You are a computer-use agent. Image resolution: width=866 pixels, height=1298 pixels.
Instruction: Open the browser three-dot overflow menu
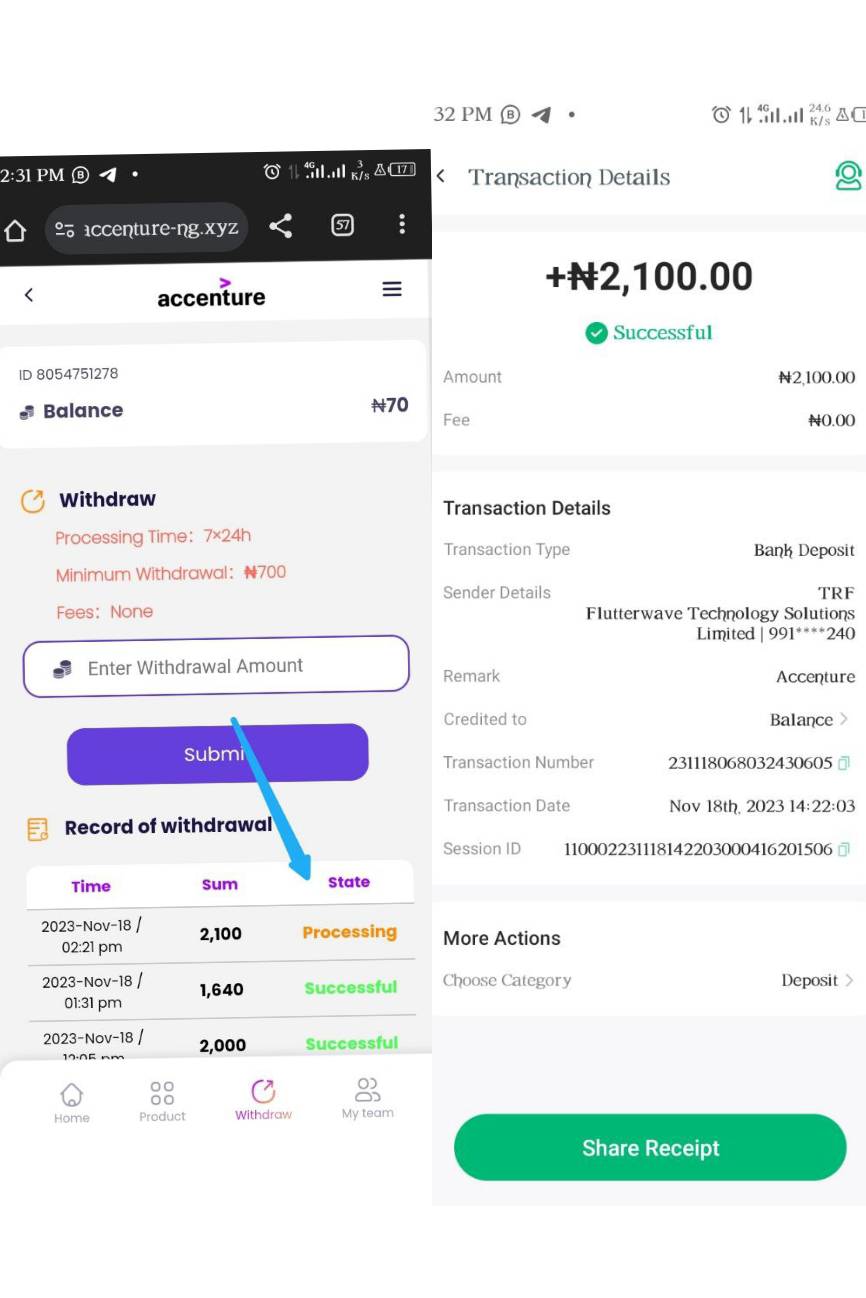(x=402, y=224)
